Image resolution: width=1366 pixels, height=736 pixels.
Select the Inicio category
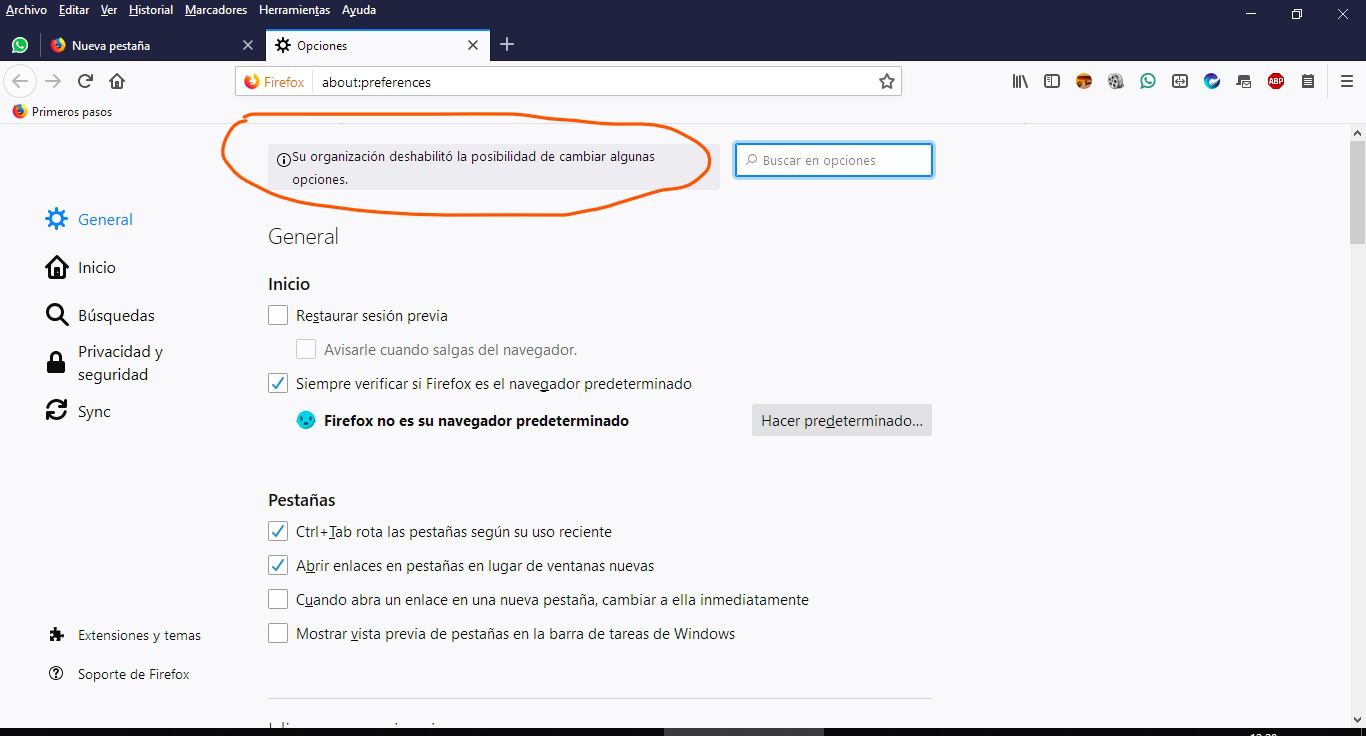click(x=81, y=267)
